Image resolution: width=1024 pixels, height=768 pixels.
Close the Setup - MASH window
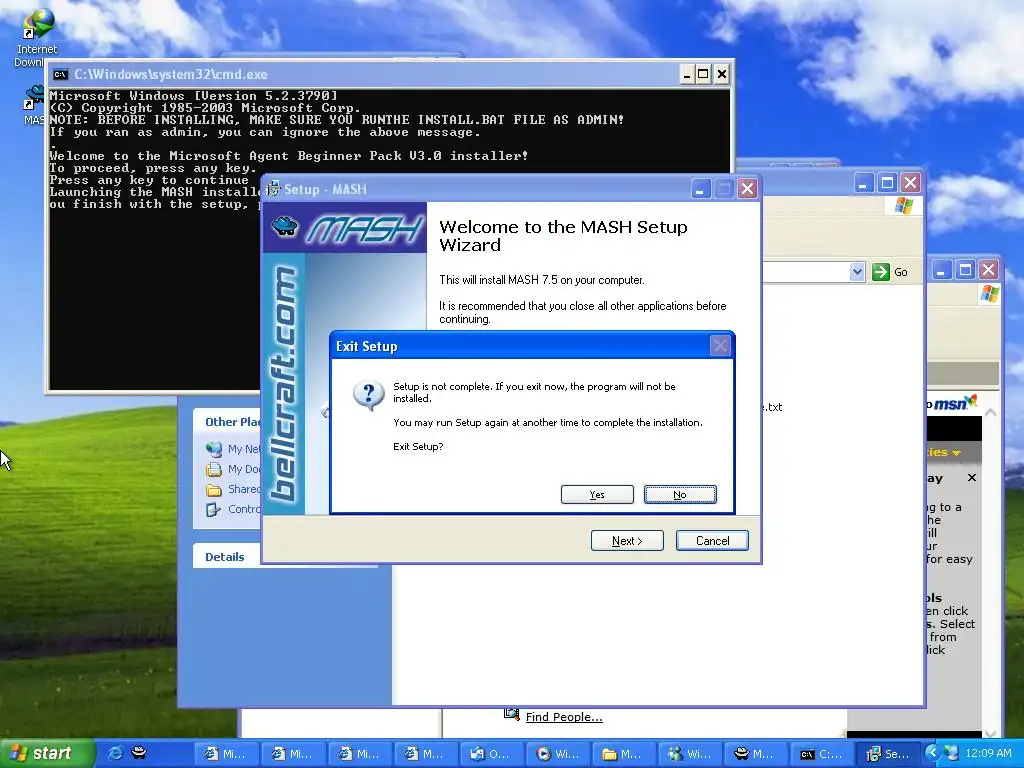pyautogui.click(x=747, y=189)
